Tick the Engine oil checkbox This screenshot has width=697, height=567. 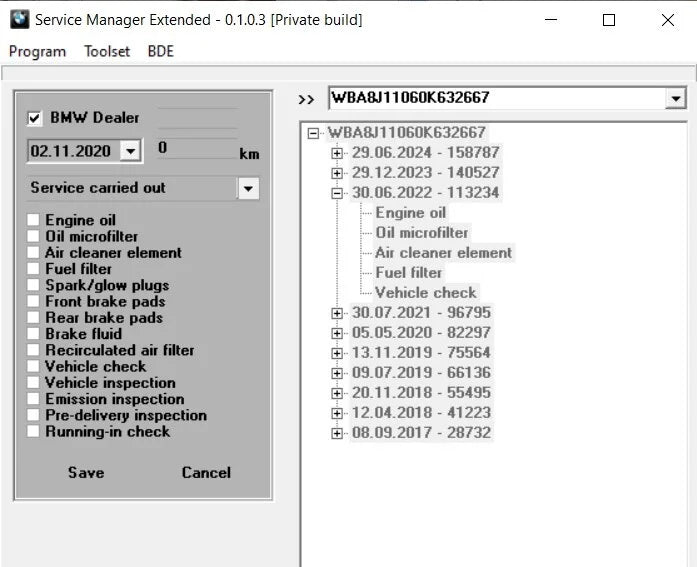33,220
